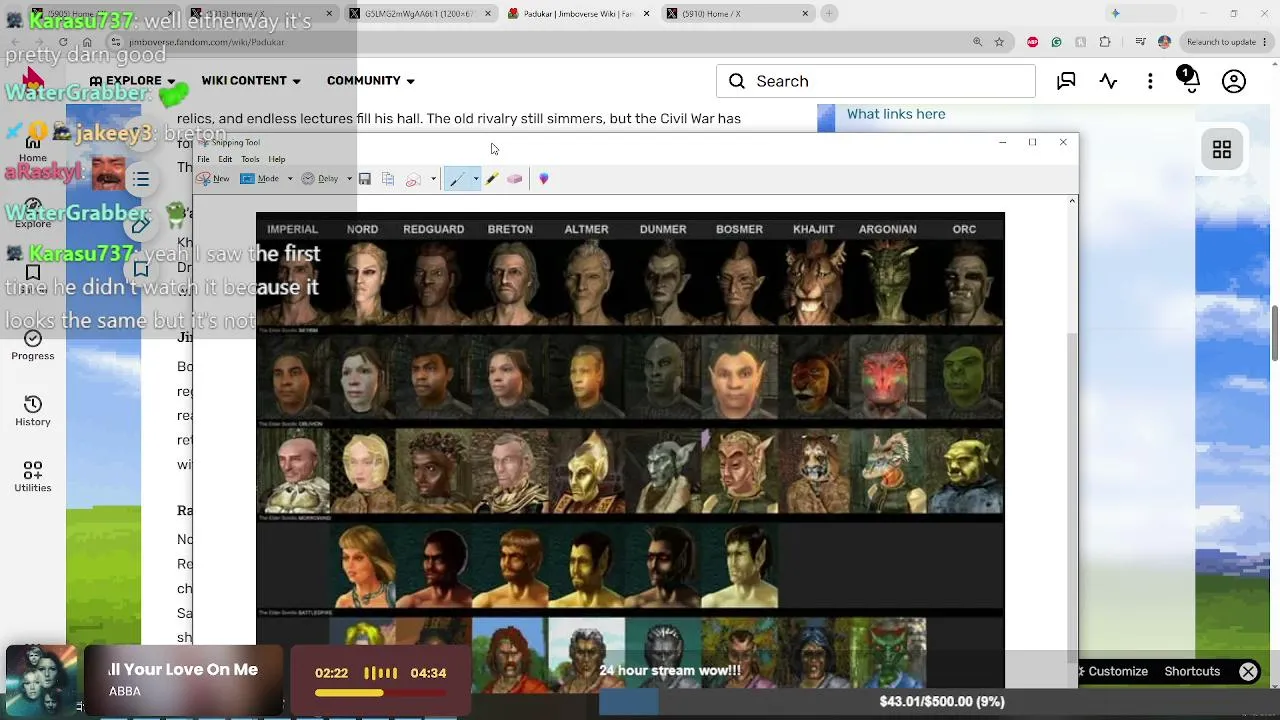Select the Highlighter tool in Snipping Tool
1280x720 pixels.
point(492,179)
